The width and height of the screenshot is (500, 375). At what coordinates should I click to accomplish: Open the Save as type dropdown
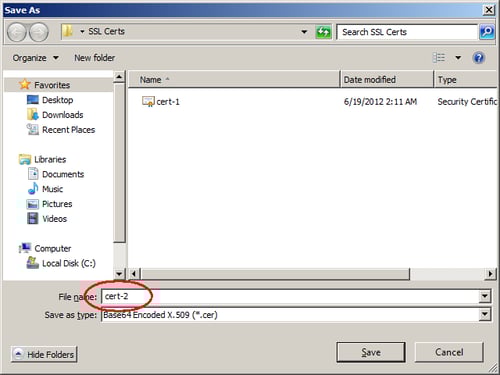pyautogui.click(x=485, y=314)
